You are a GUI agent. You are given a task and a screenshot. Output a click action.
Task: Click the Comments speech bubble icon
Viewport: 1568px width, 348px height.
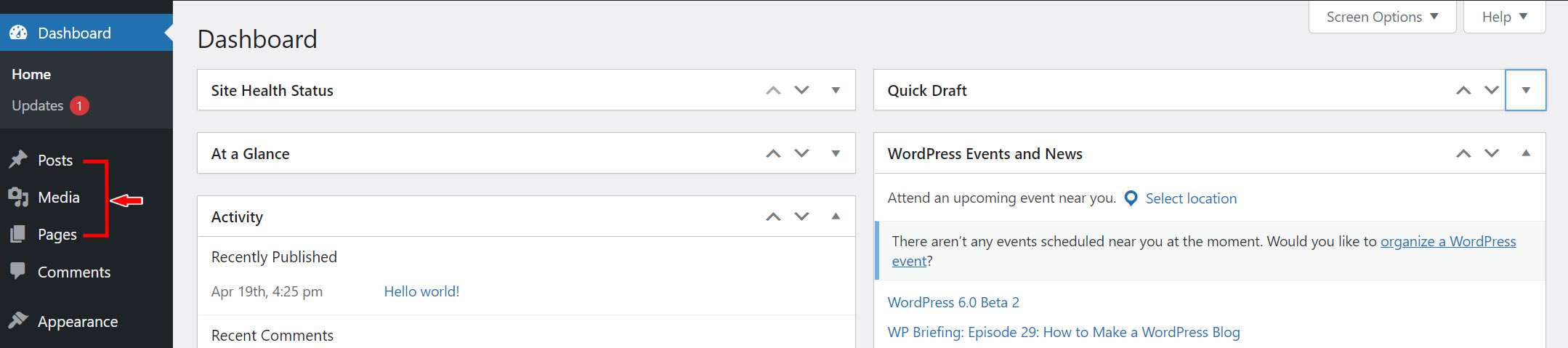[18, 271]
